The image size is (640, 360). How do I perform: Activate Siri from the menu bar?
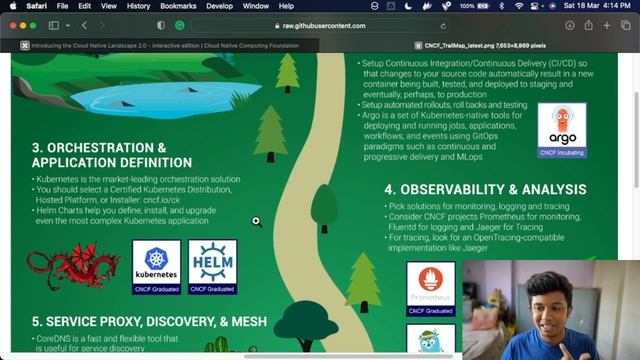(552, 6)
